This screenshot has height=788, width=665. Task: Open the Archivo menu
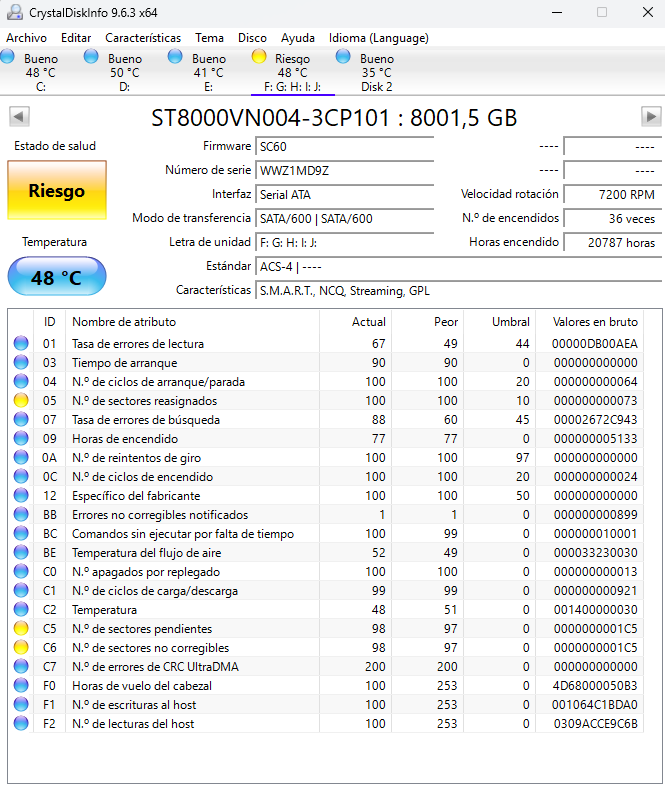pos(27,38)
